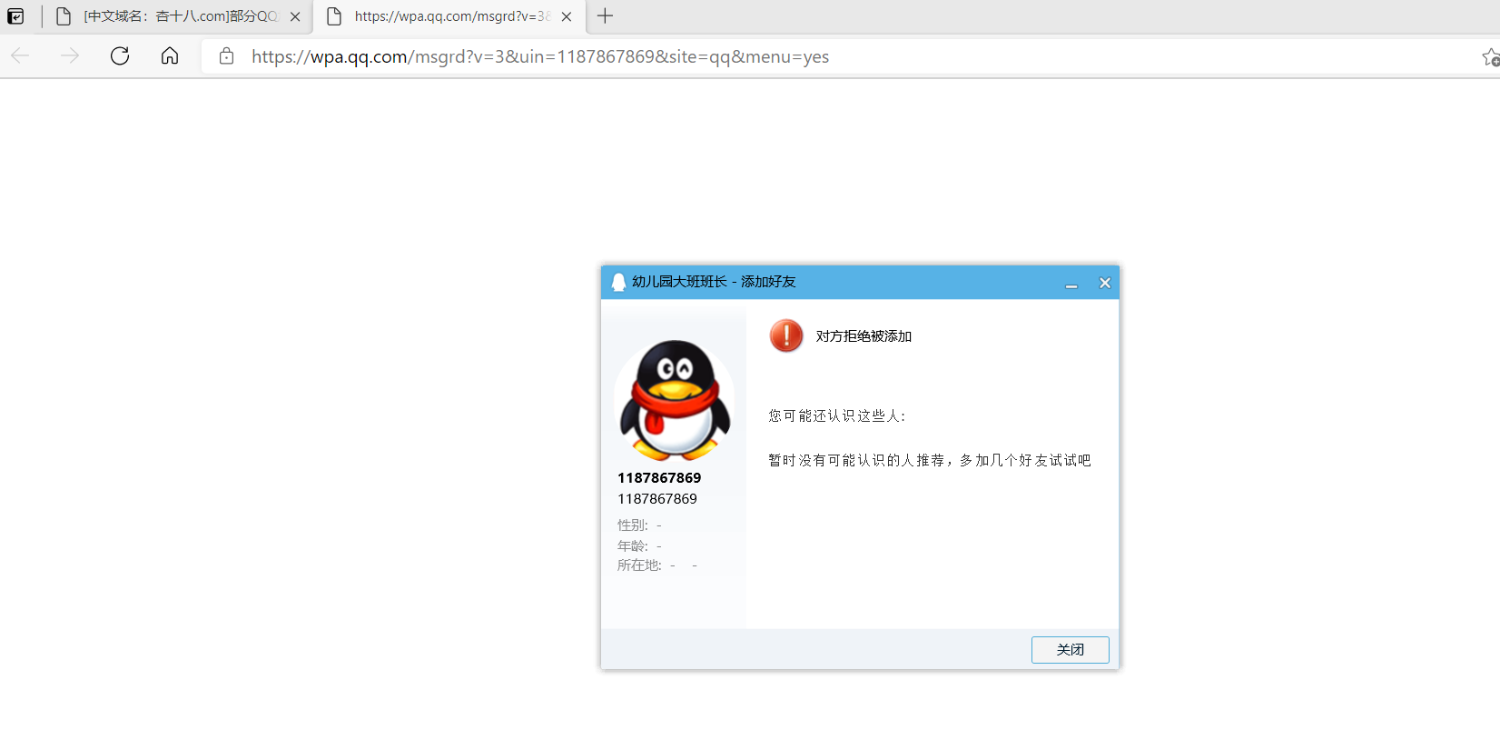Open the tab actions menu icon
1500x740 pixels.
(16, 16)
